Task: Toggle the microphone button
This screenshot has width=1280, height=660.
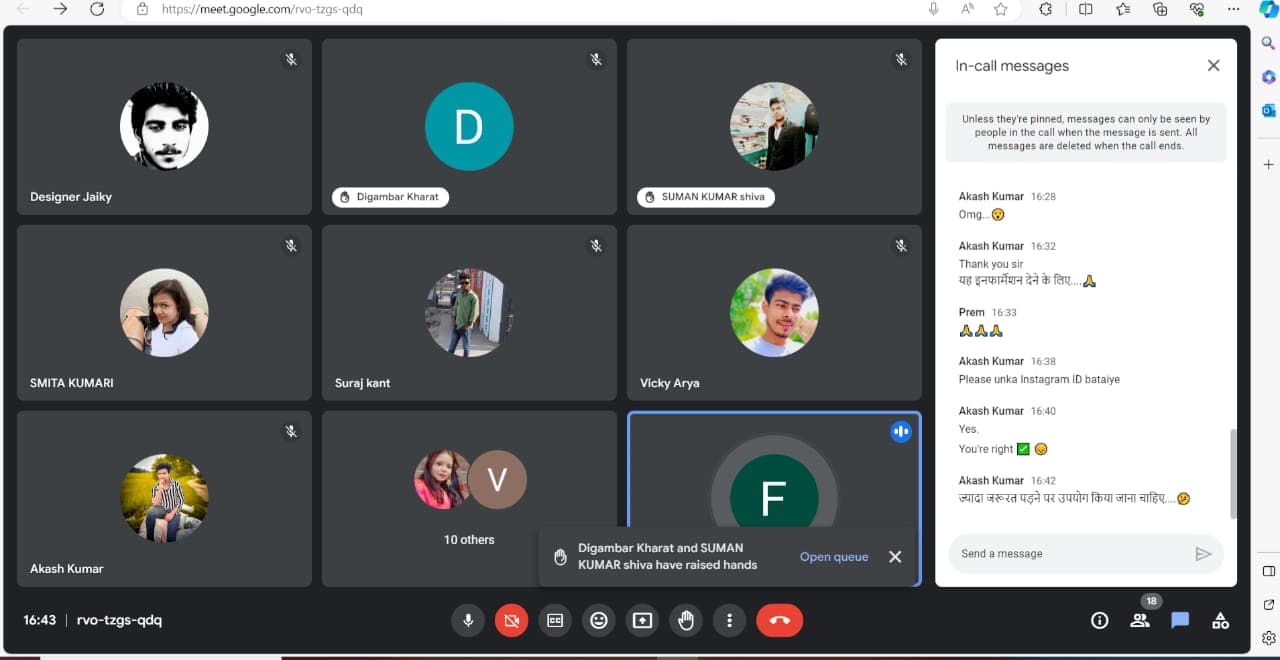Action: point(467,620)
